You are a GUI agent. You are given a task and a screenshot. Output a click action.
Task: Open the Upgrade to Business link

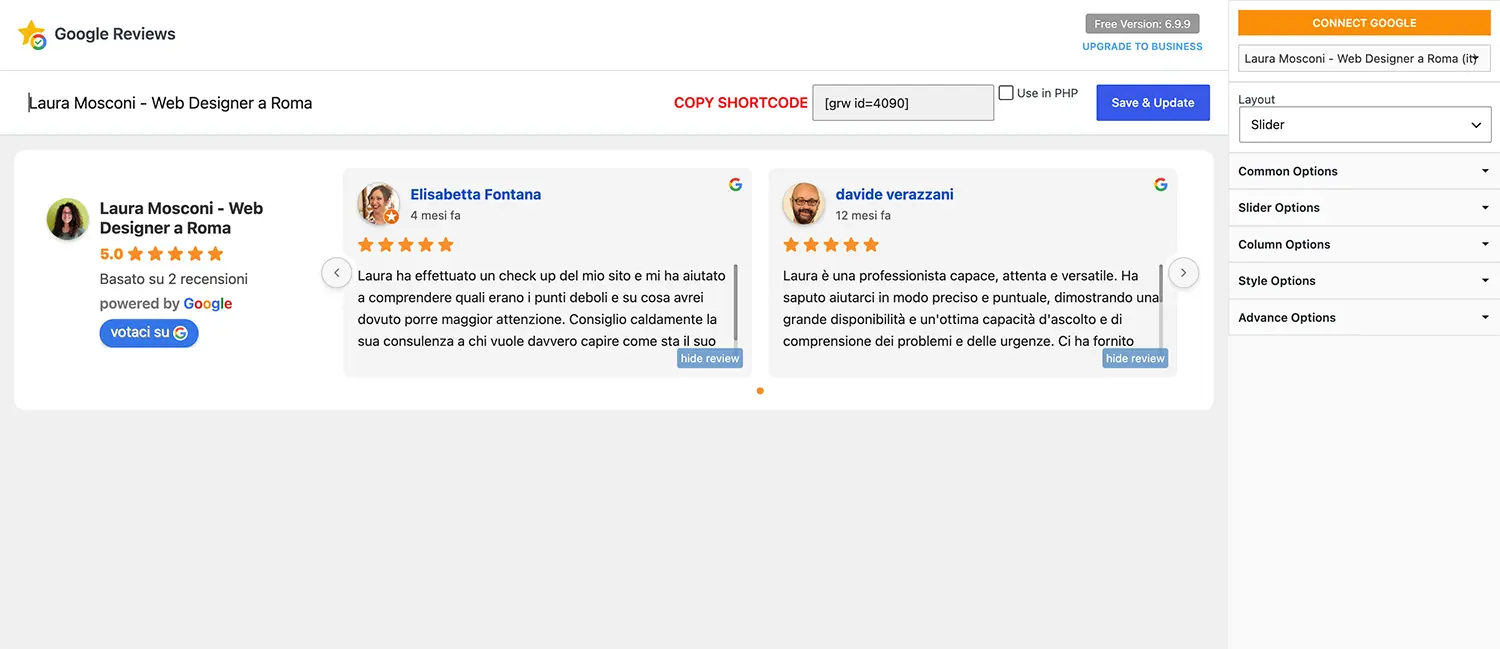(1142, 47)
